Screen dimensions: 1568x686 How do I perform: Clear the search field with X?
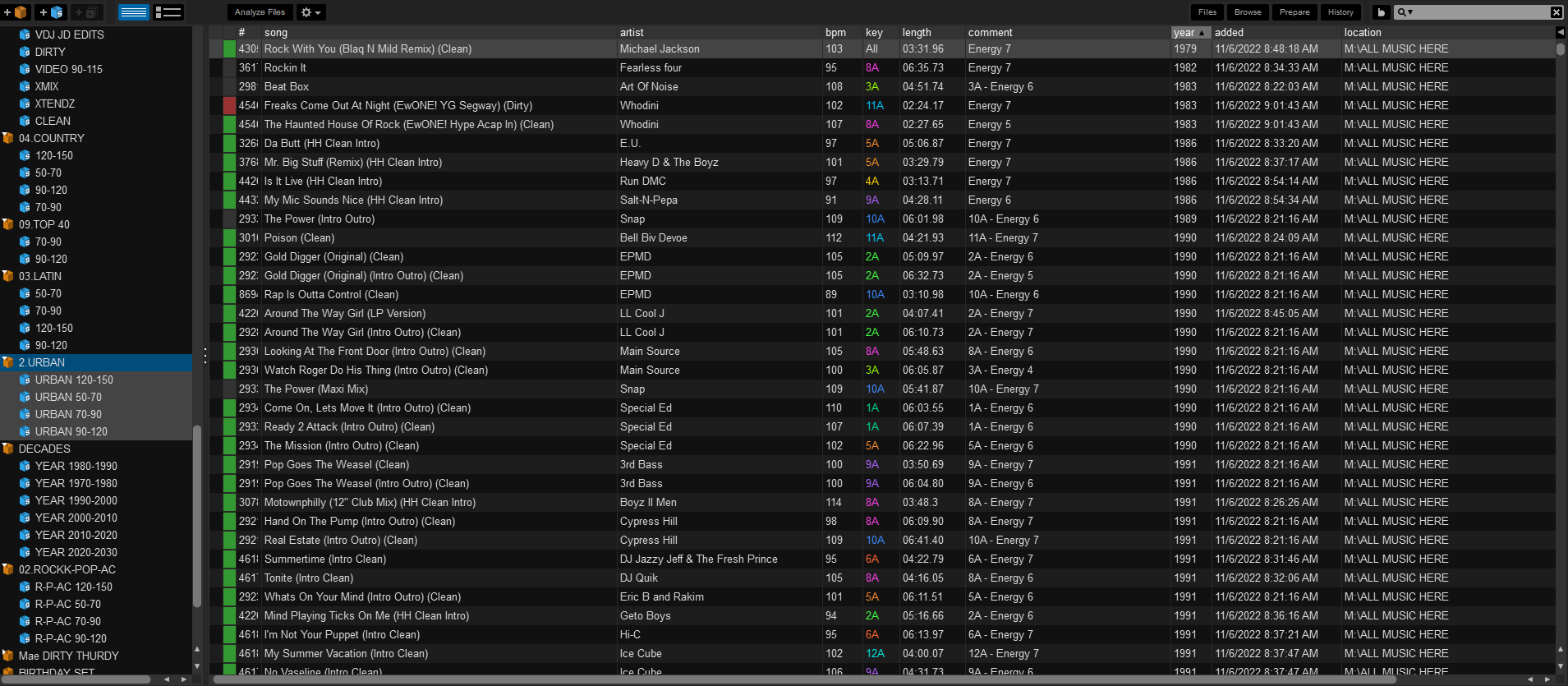[x=1556, y=12]
